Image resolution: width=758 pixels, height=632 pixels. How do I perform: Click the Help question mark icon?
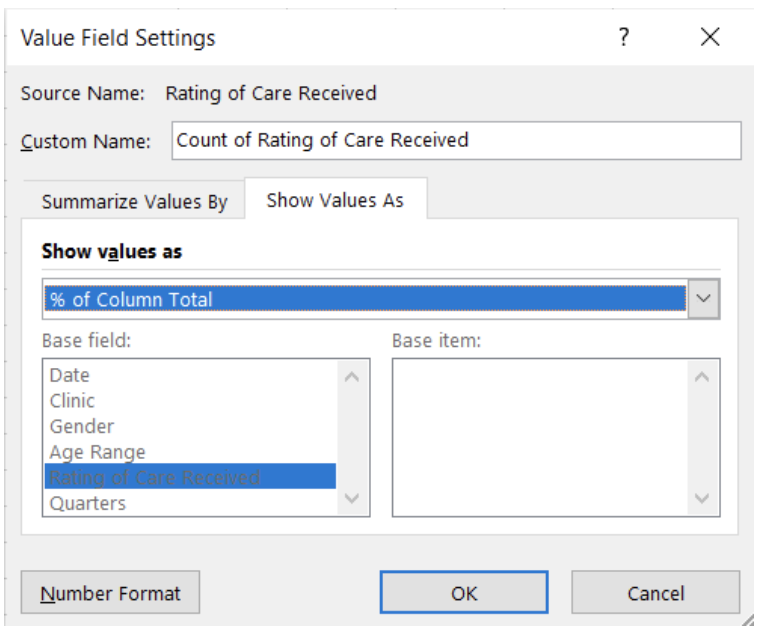tap(624, 38)
